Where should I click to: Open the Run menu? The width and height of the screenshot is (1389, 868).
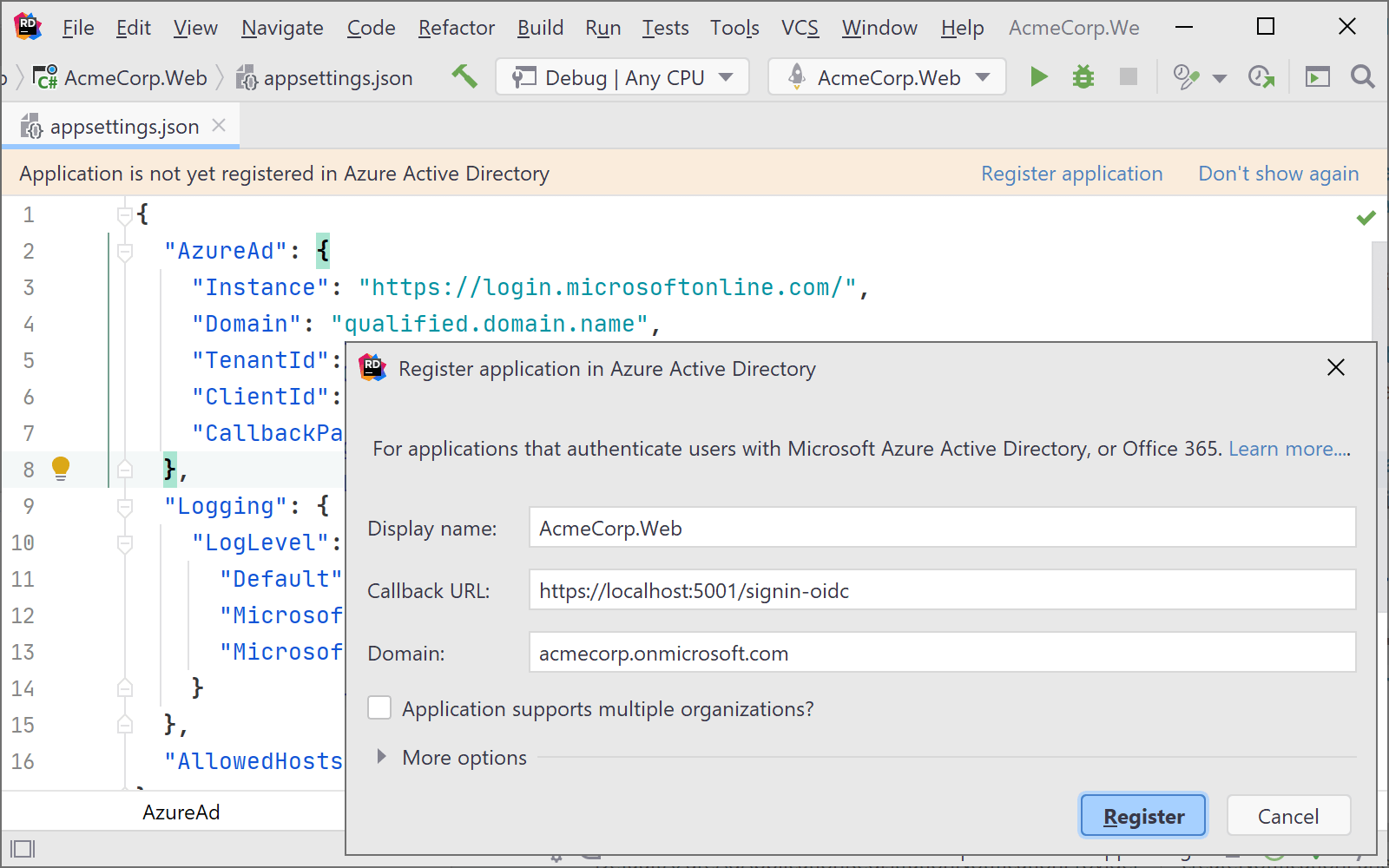(x=602, y=28)
